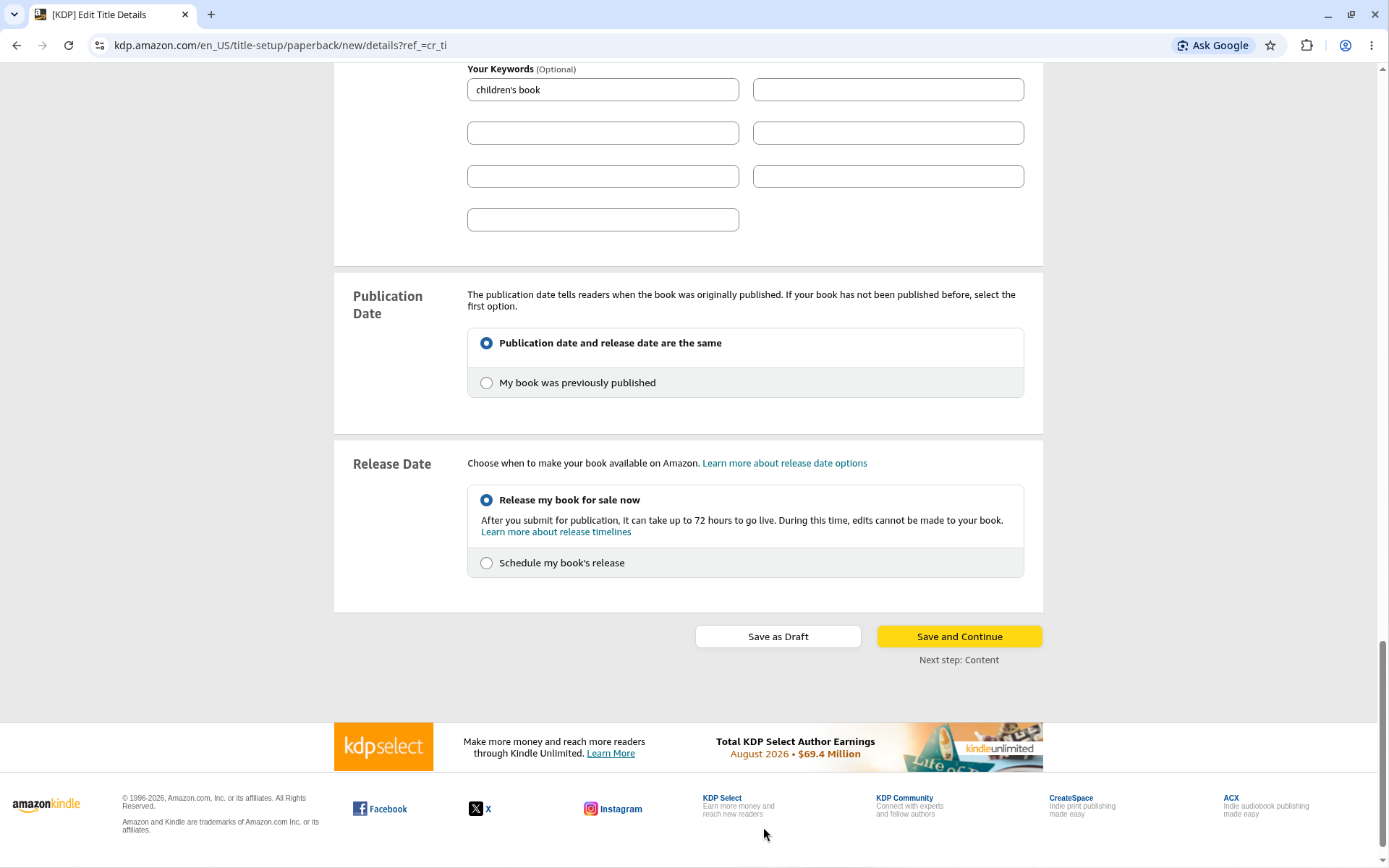This screenshot has height=868, width=1389.
Task: Open the Chrome three-dot menu
Action: tap(1372, 46)
